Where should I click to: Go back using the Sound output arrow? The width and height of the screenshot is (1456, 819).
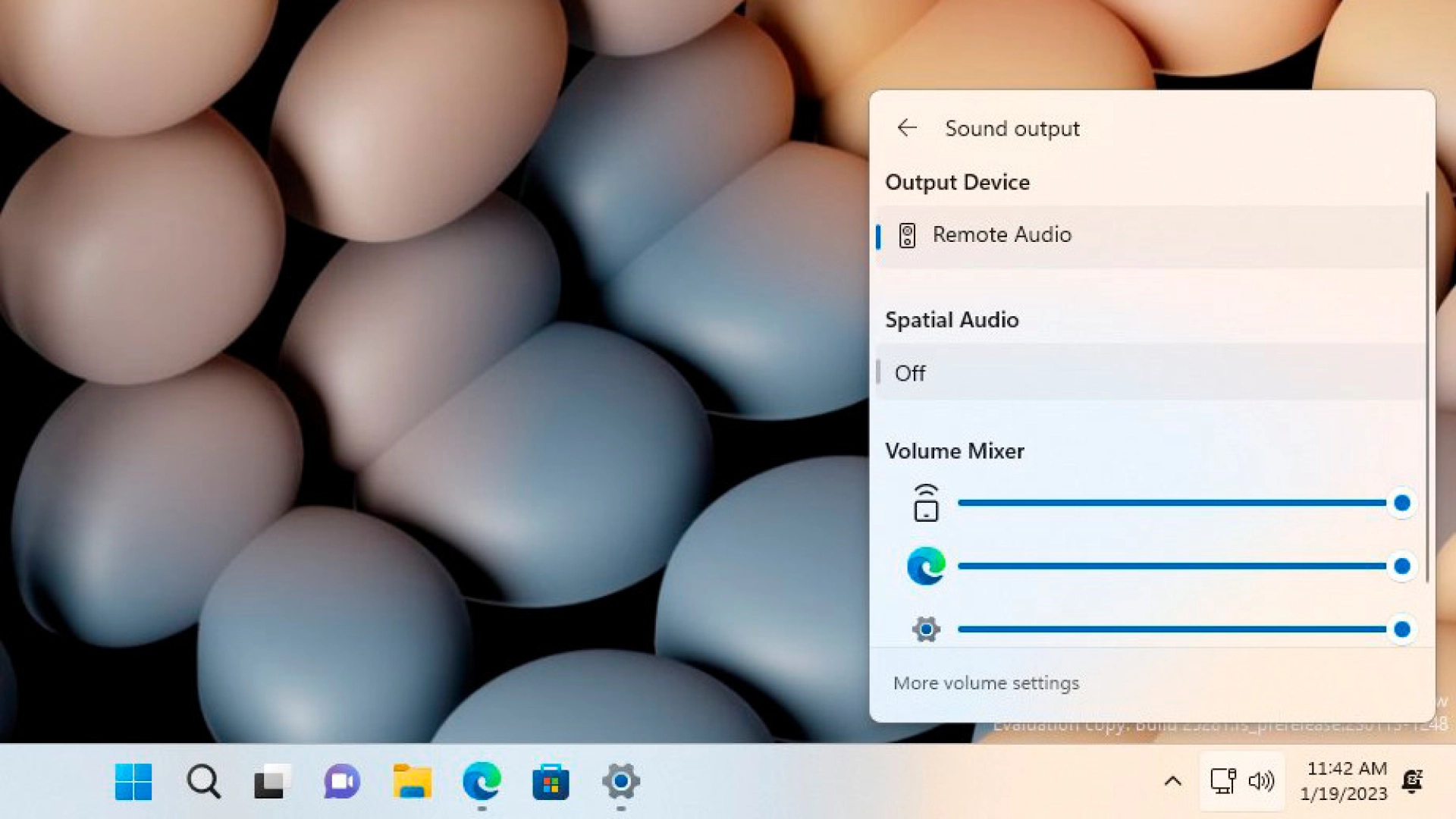coord(907,128)
